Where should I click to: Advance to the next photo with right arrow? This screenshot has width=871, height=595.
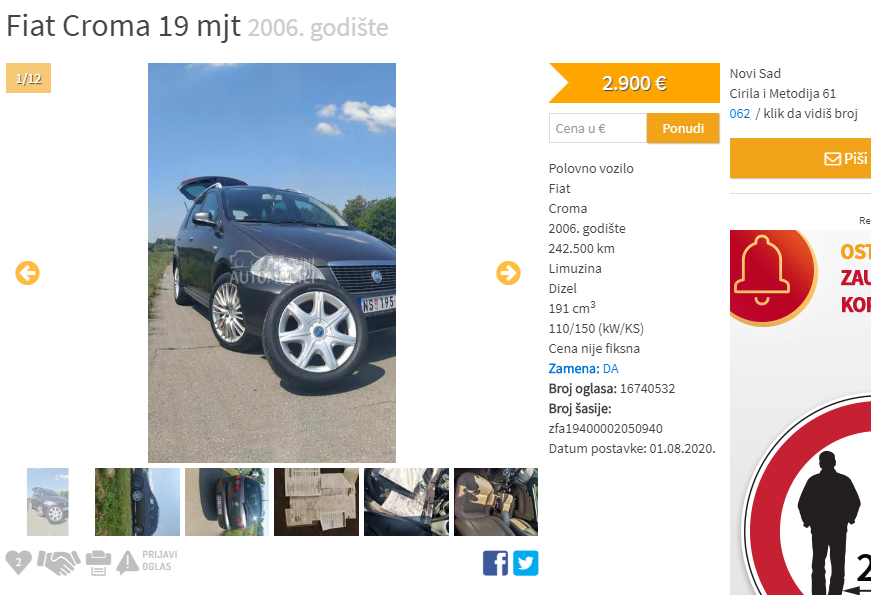coord(508,273)
